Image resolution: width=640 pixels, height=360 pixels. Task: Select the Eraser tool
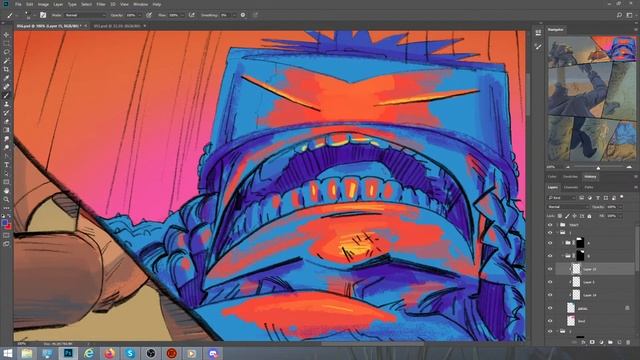[x=6, y=121]
